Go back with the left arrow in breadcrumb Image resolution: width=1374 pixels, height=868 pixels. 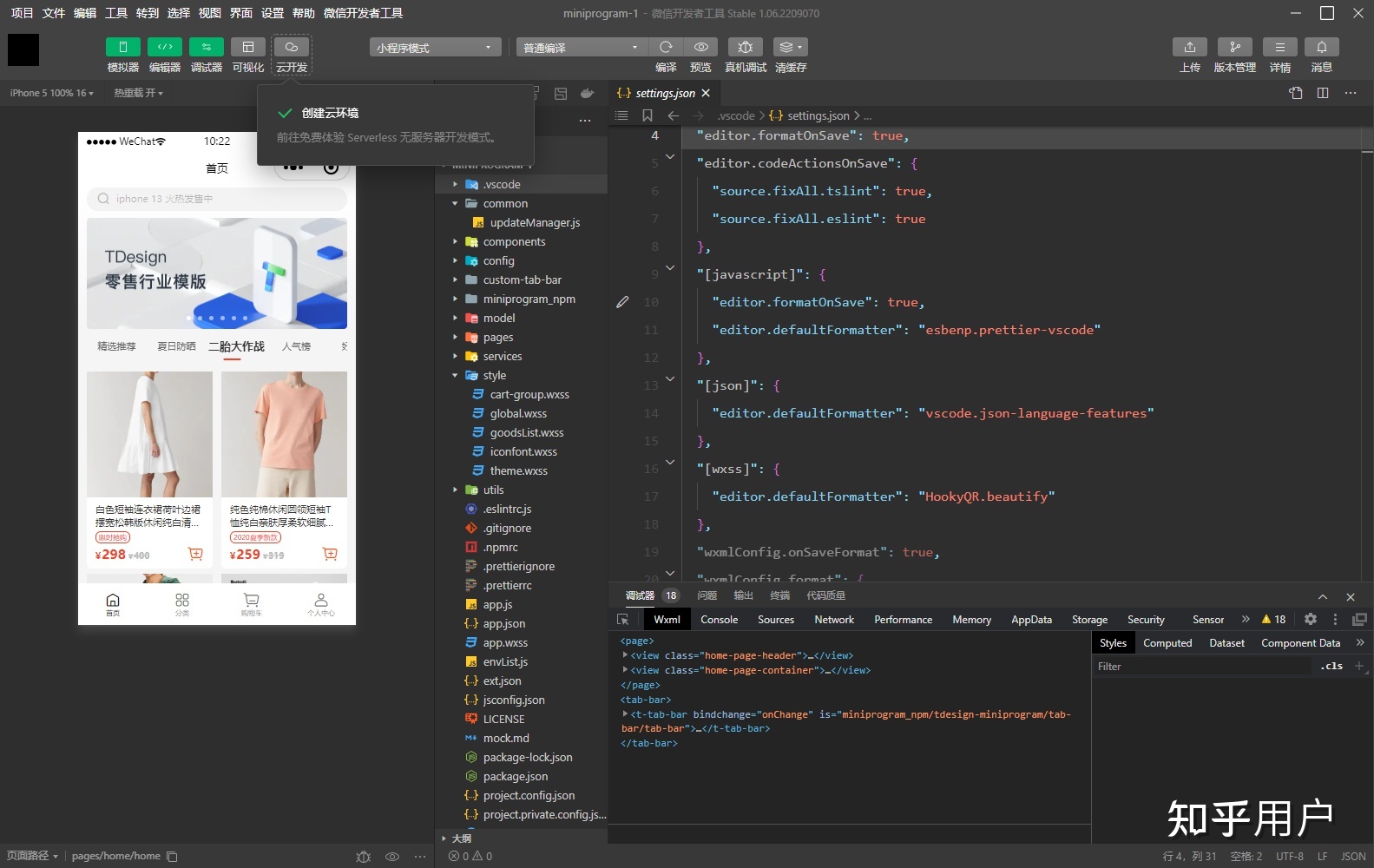click(x=673, y=115)
